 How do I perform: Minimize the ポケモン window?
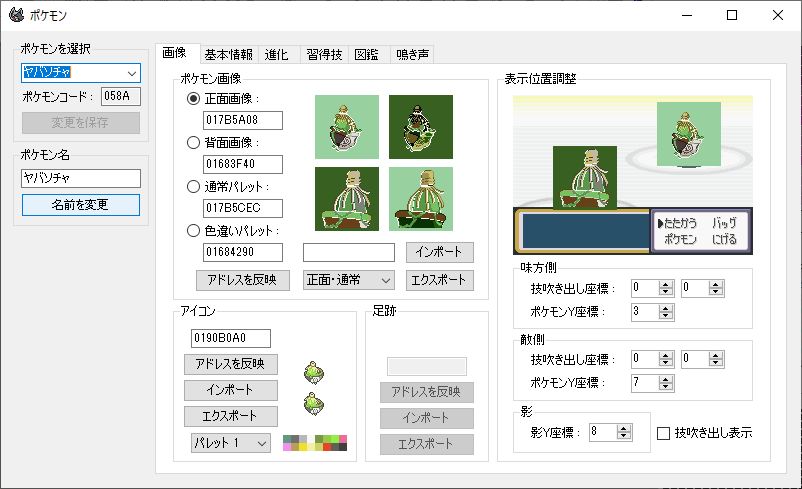click(687, 15)
